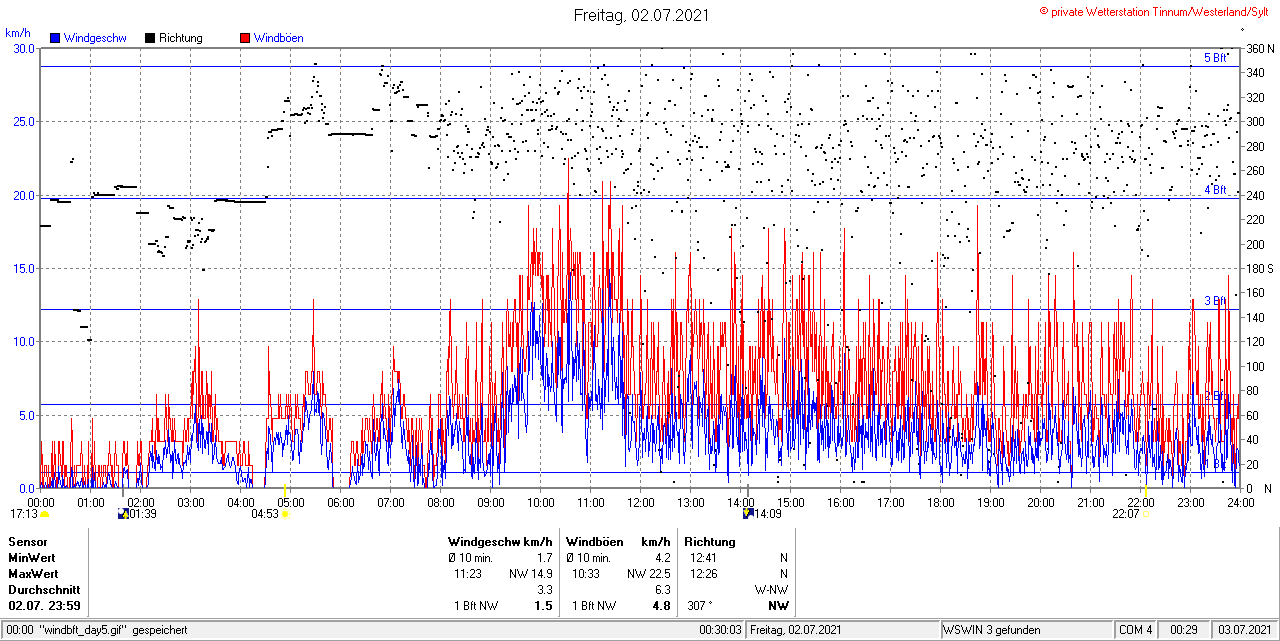The image size is (1280, 641).
Task: Click the 11:23 max wind speed time
Action: click(469, 573)
